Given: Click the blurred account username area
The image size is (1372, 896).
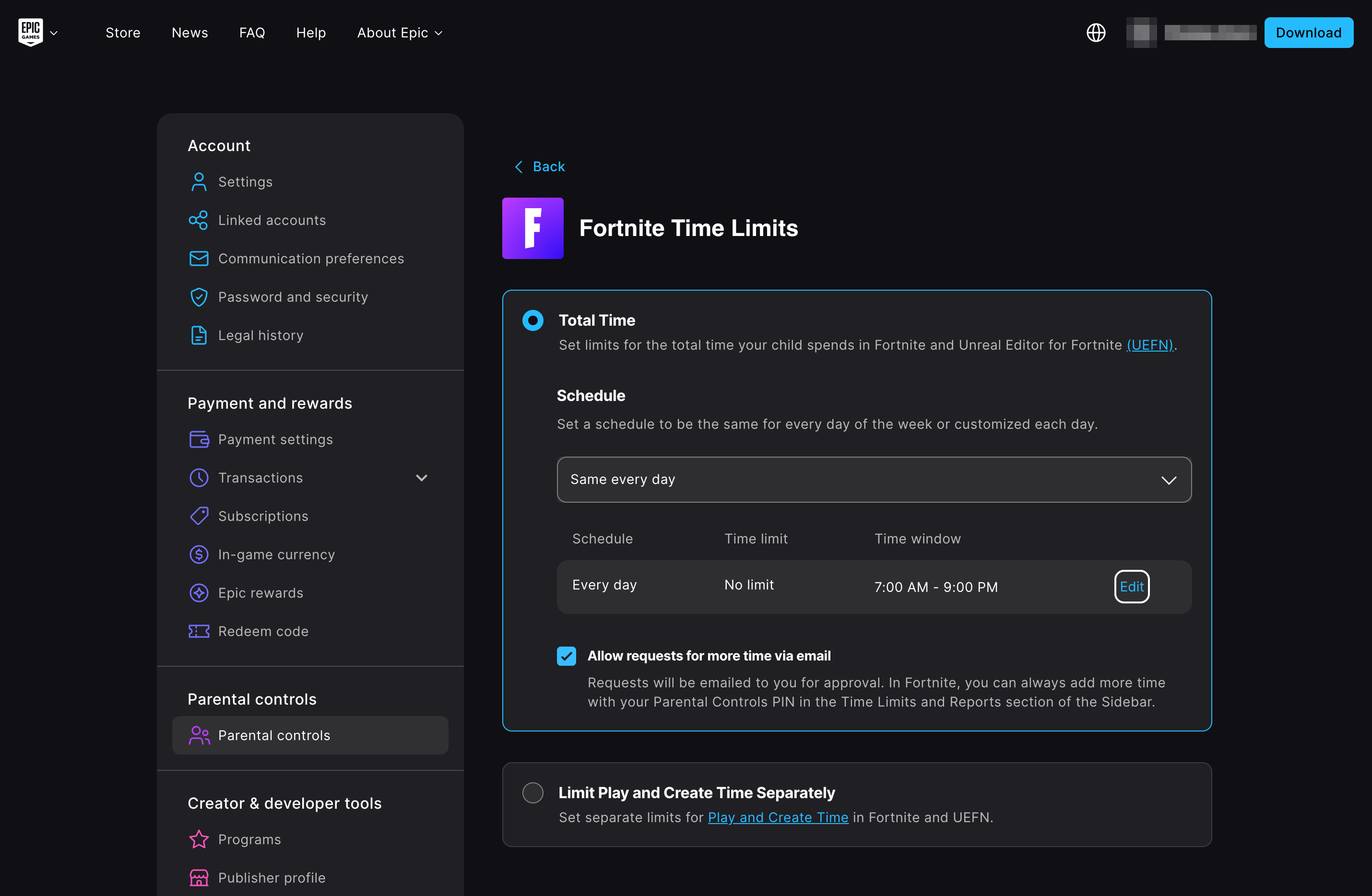Looking at the screenshot, I should 1210,33.
